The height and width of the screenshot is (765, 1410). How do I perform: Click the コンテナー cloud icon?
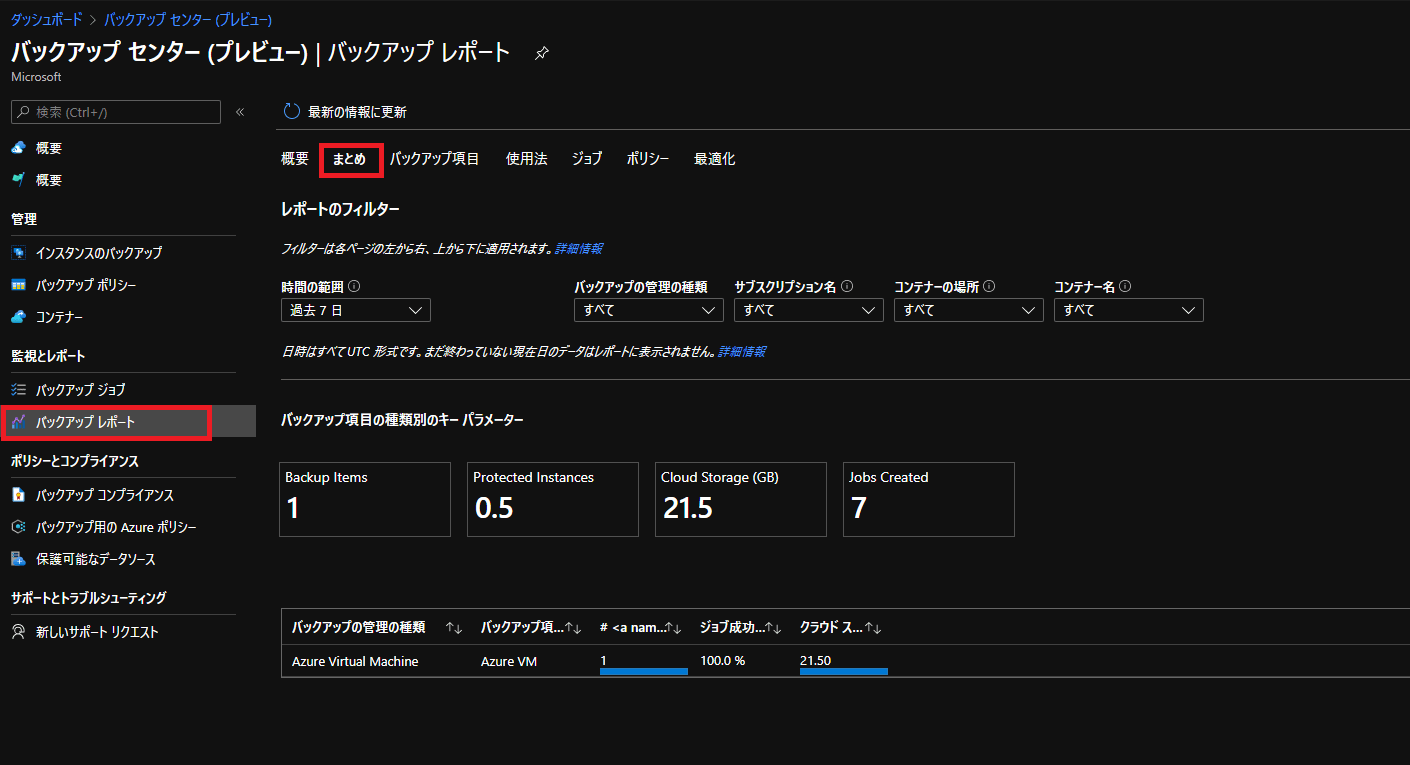[x=18, y=317]
